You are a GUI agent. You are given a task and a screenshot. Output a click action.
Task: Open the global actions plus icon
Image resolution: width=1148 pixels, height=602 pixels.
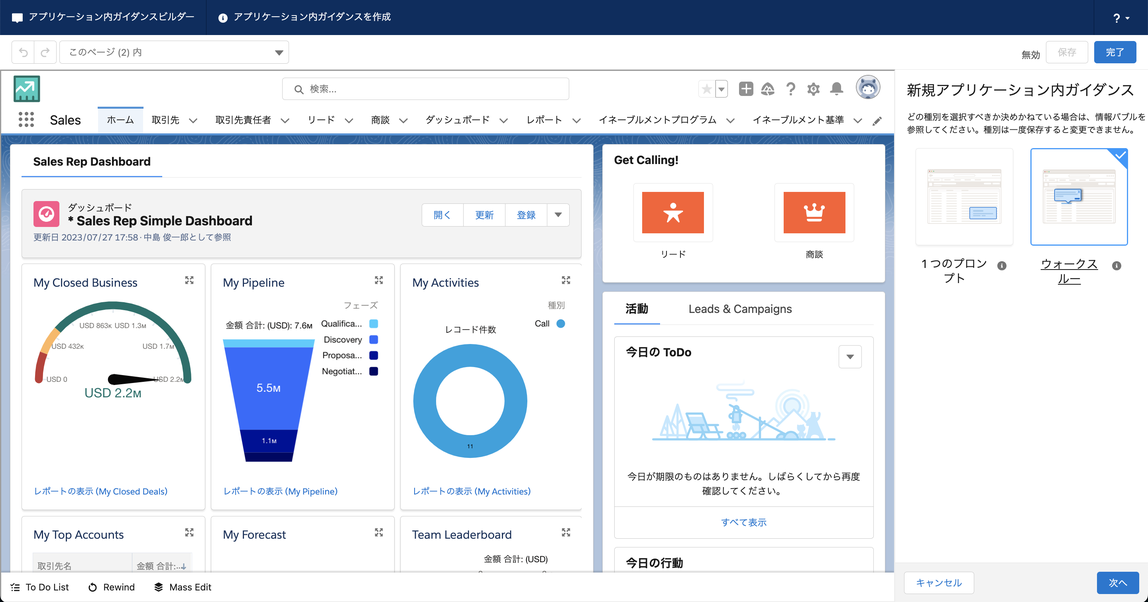click(746, 89)
